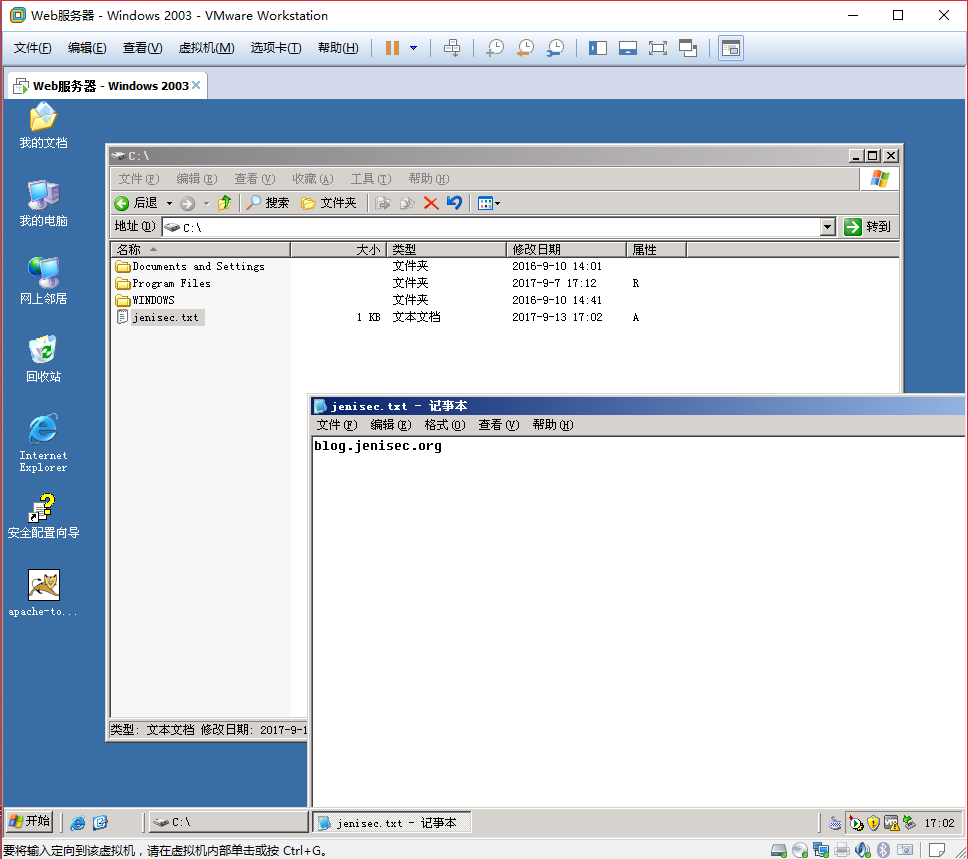
Task: Select the WINDOWS folder
Action: click(x=146, y=300)
